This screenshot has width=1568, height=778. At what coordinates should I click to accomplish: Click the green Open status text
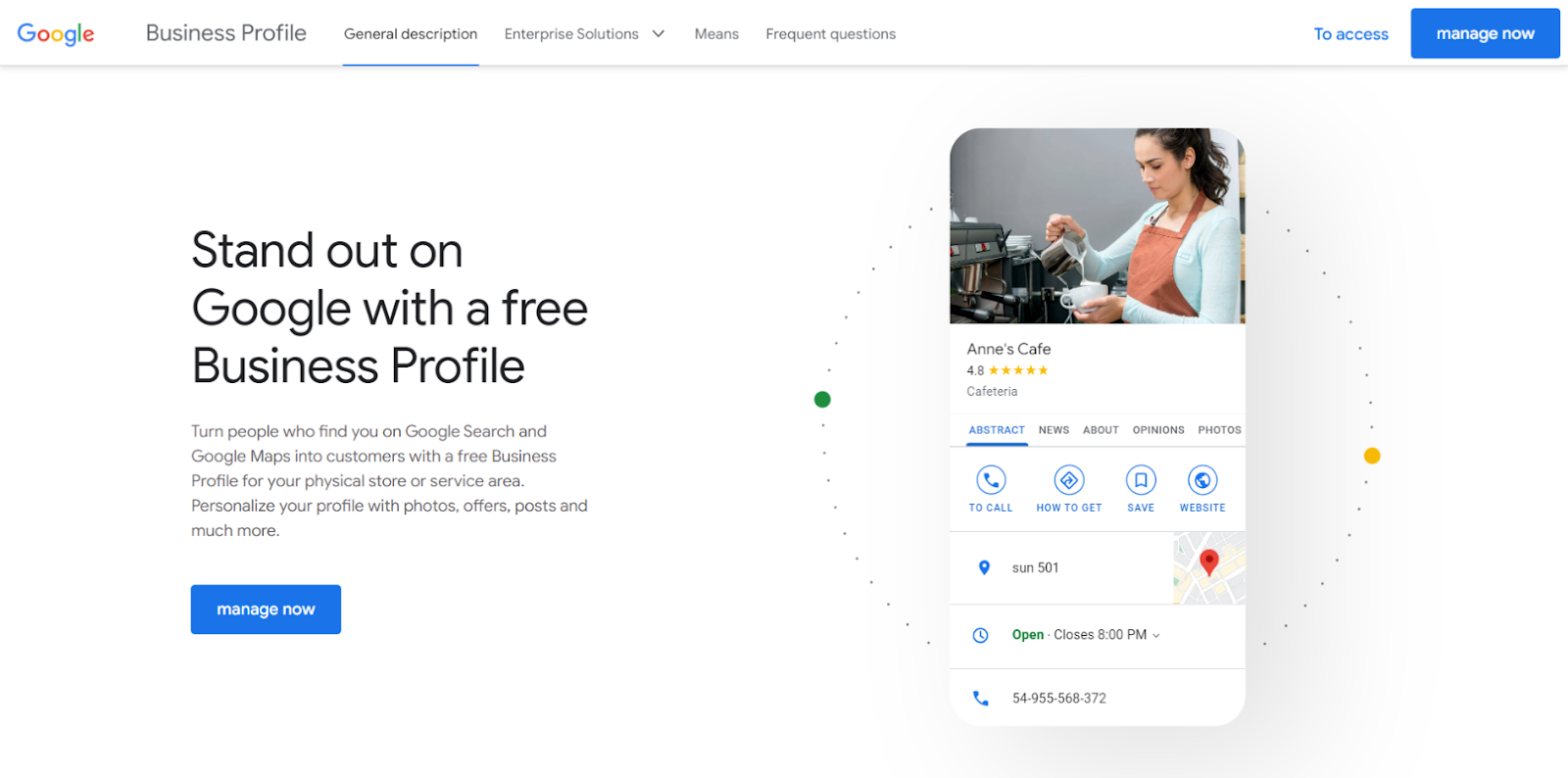(1027, 635)
